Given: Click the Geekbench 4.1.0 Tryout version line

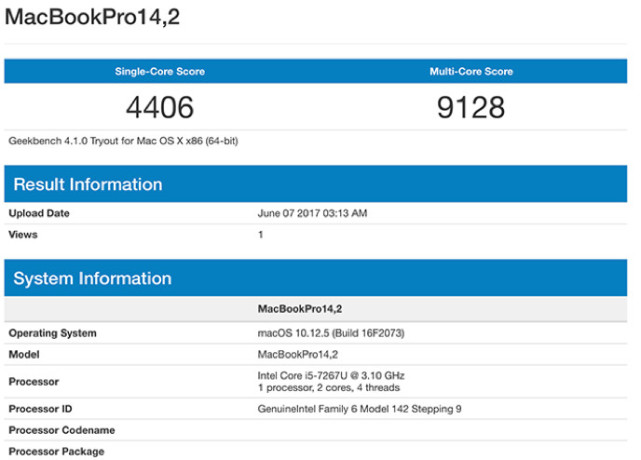Looking at the screenshot, I should [123, 141].
